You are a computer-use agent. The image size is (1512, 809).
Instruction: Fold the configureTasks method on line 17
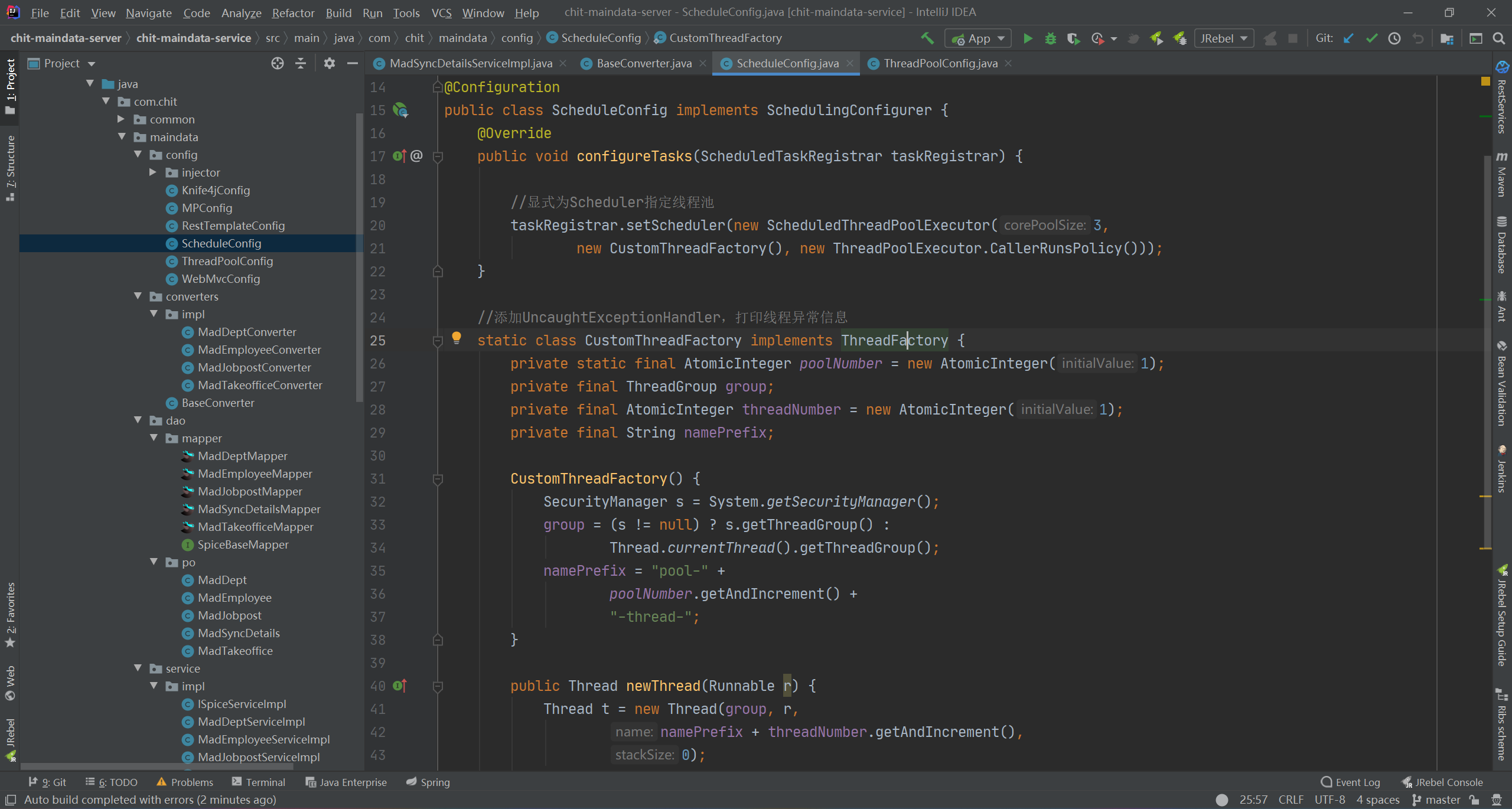coord(438,156)
